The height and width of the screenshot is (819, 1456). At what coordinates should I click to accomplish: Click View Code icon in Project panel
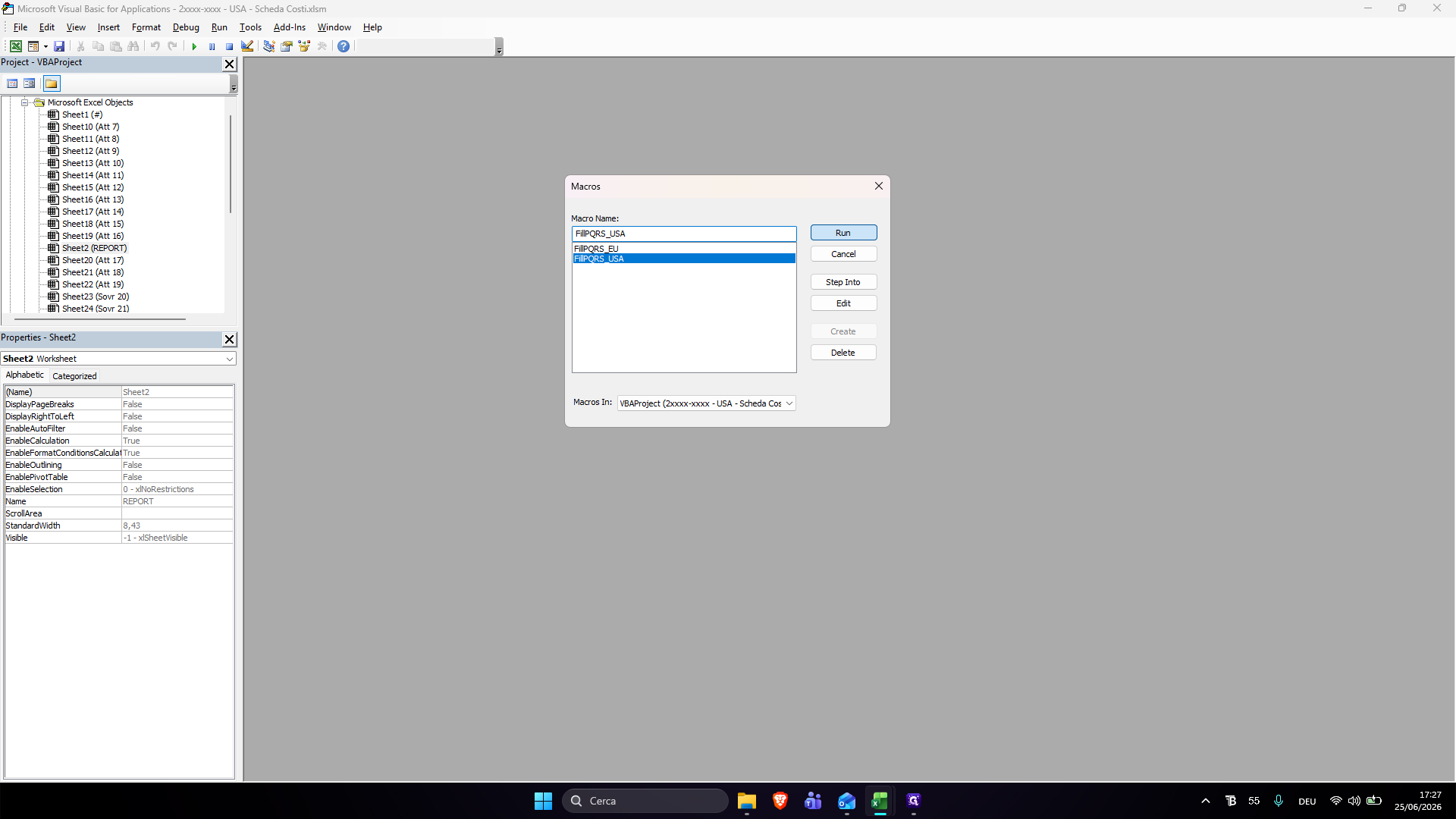(x=13, y=83)
